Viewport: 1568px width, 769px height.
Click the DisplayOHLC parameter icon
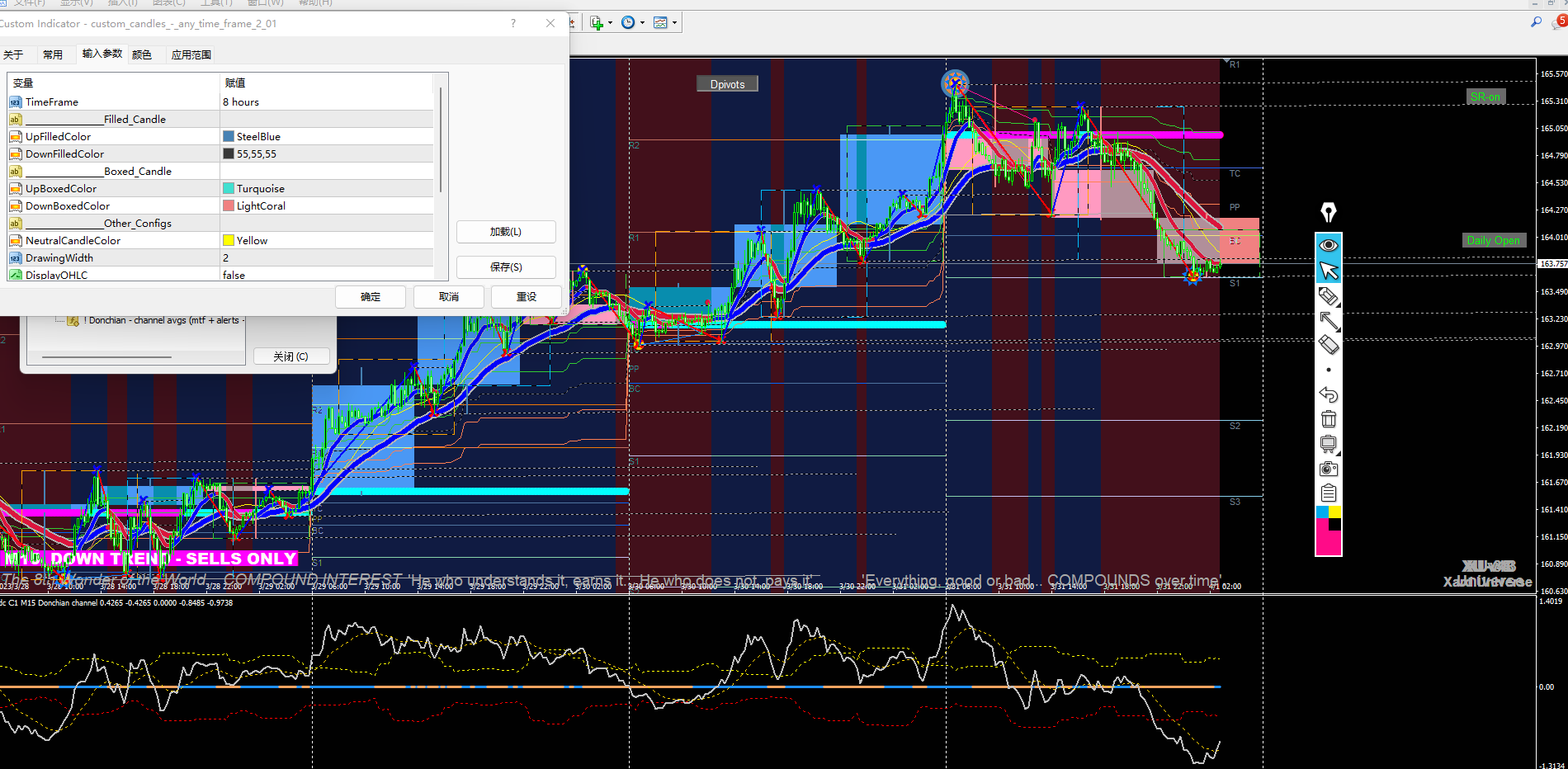point(16,275)
